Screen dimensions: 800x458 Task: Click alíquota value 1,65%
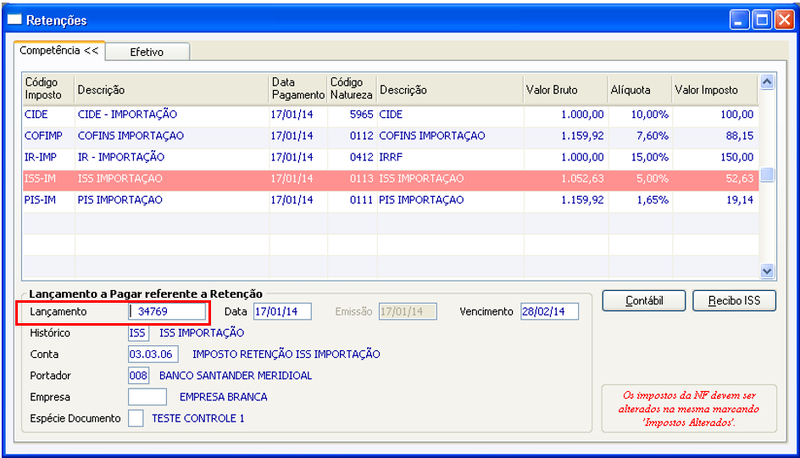[652, 200]
